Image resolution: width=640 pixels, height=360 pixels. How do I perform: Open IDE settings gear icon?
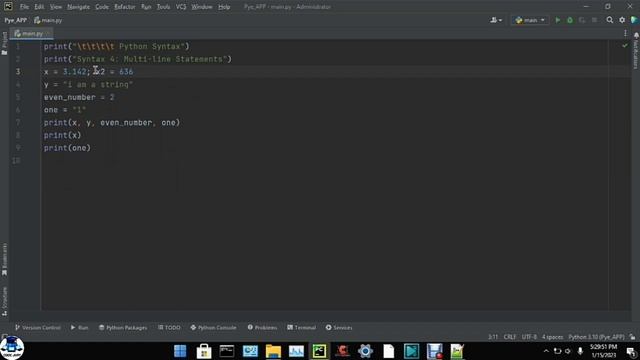[622, 20]
